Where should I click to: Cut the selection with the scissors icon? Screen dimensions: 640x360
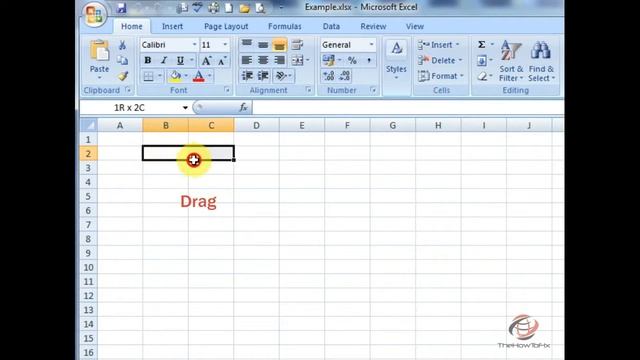coord(122,45)
